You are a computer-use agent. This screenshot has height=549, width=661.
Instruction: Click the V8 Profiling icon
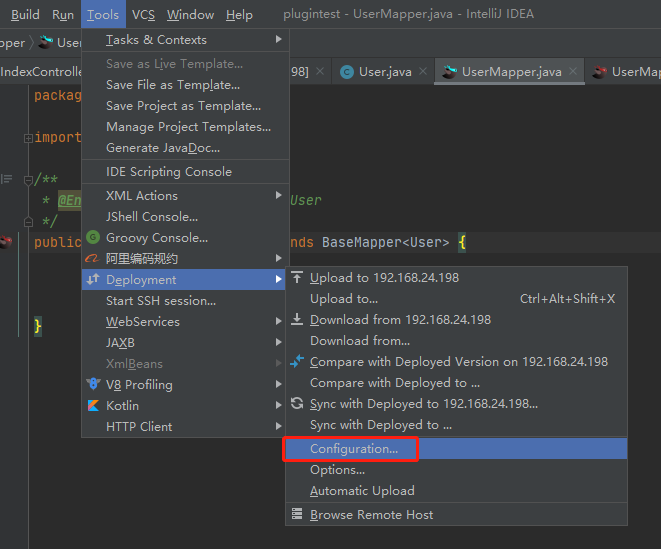tap(93, 384)
